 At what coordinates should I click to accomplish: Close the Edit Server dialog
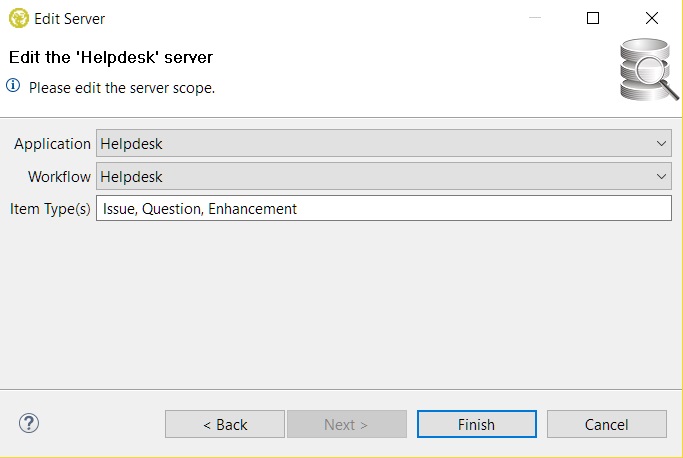[x=652, y=18]
